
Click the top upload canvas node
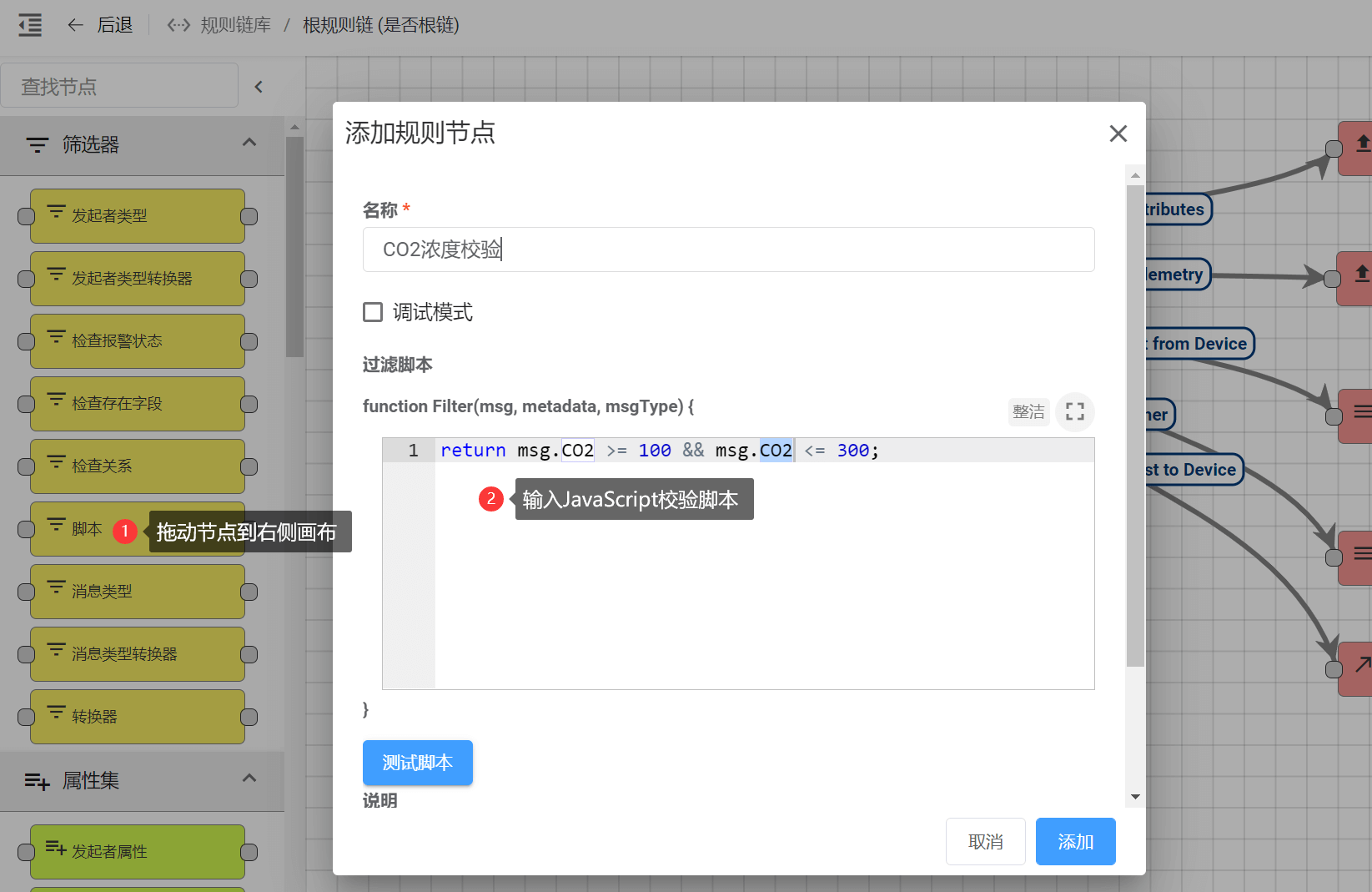1355,148
